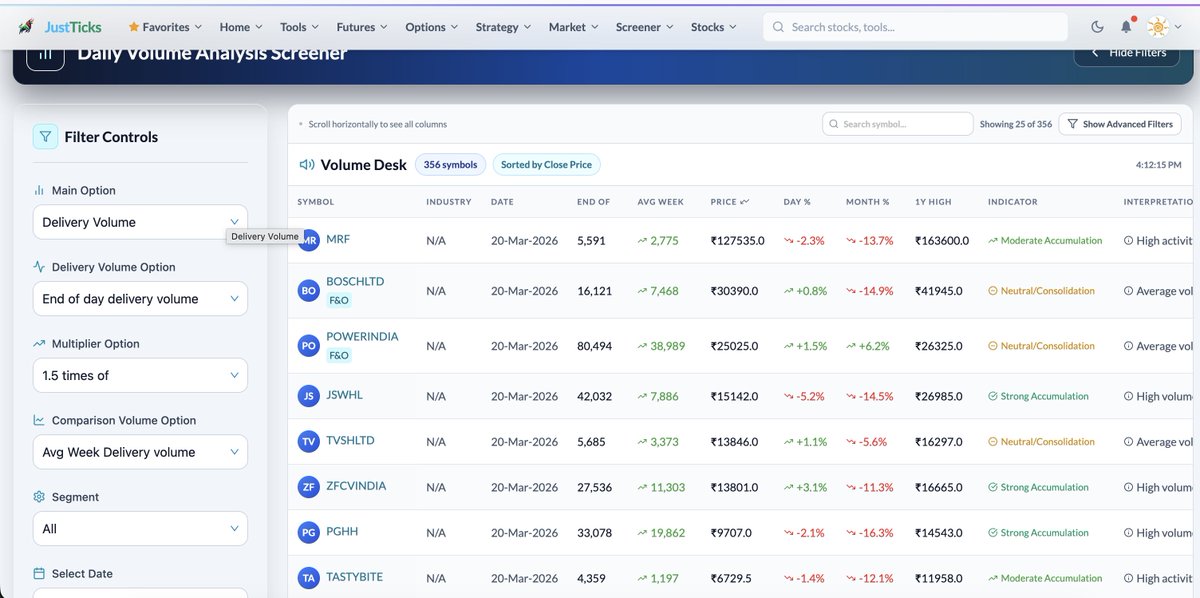
Task: Sort by the SYMBOL column header
Action: [316, 202]
